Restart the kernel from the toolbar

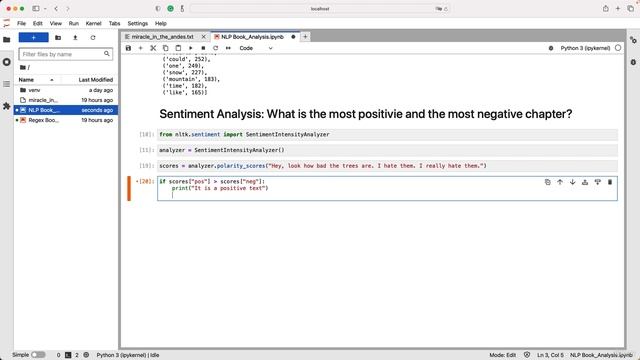click(216, 48)
